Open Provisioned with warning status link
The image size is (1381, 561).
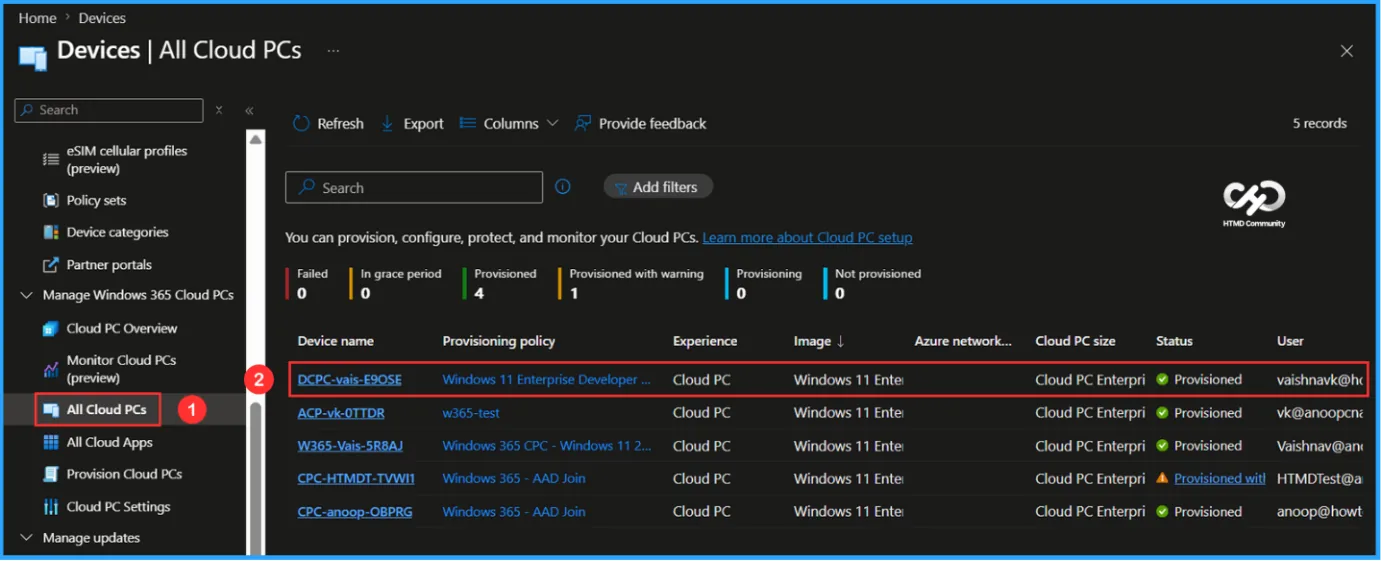click(1220, 479)
